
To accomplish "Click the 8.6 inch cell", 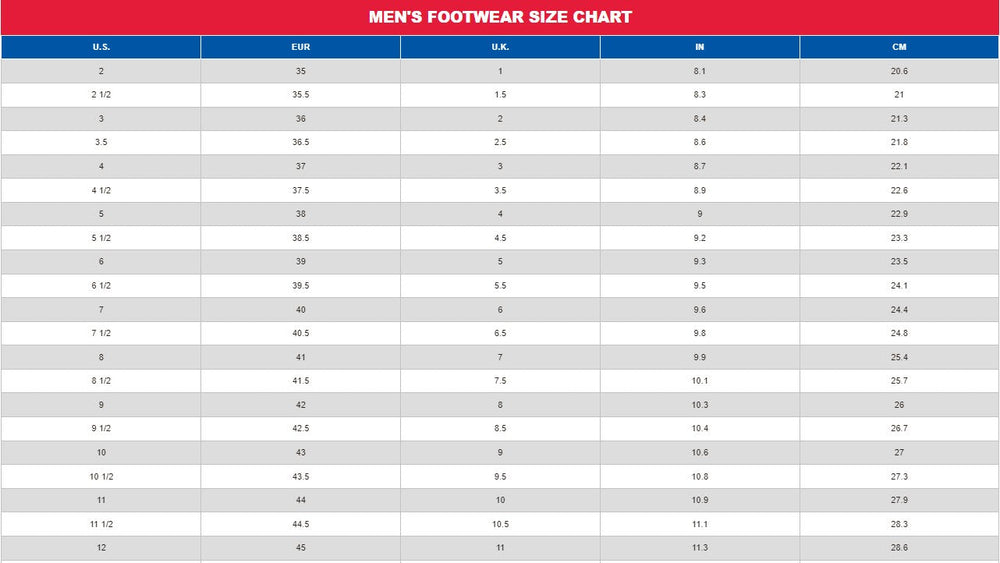I will point(700,142).
